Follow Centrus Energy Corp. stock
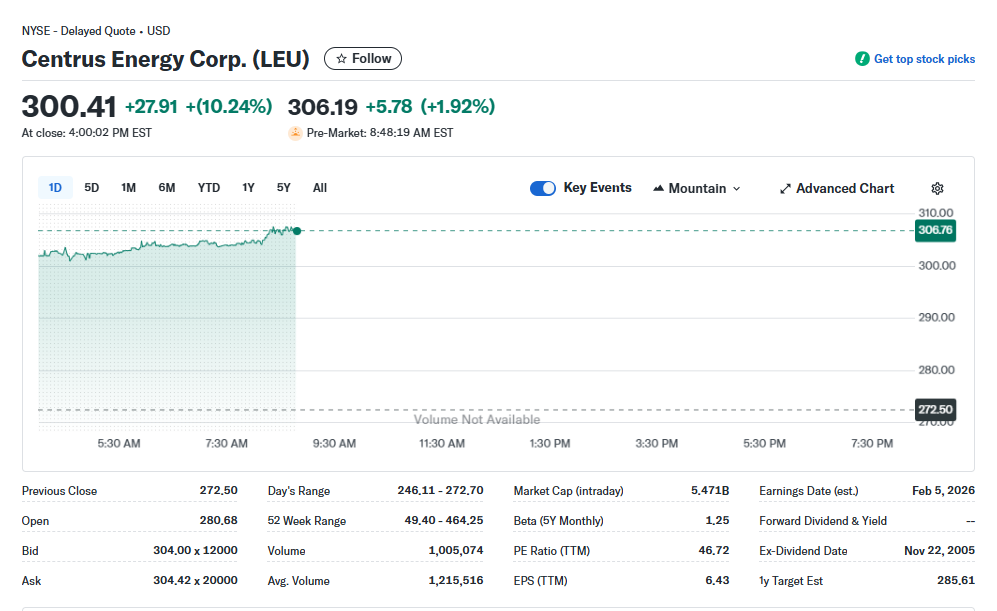The width and height of the screenshot is (997, 611). tap(363, 59)
